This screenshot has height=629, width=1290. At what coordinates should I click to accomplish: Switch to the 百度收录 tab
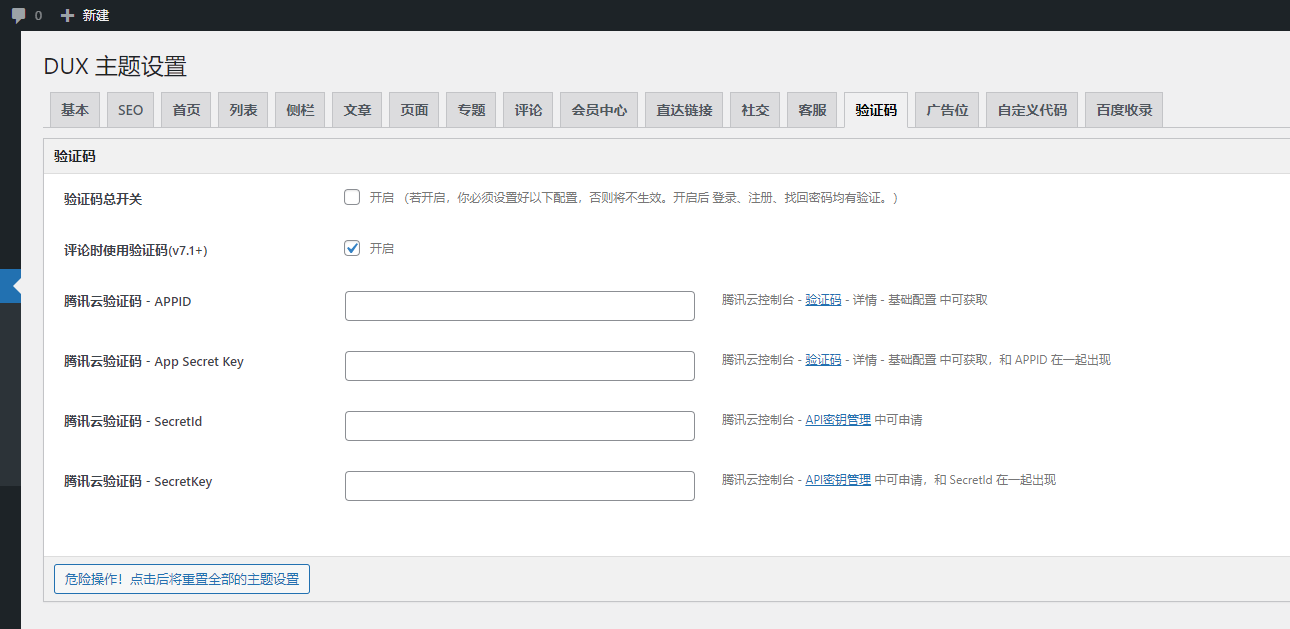pyautogui.click(x=1125, y=110)
